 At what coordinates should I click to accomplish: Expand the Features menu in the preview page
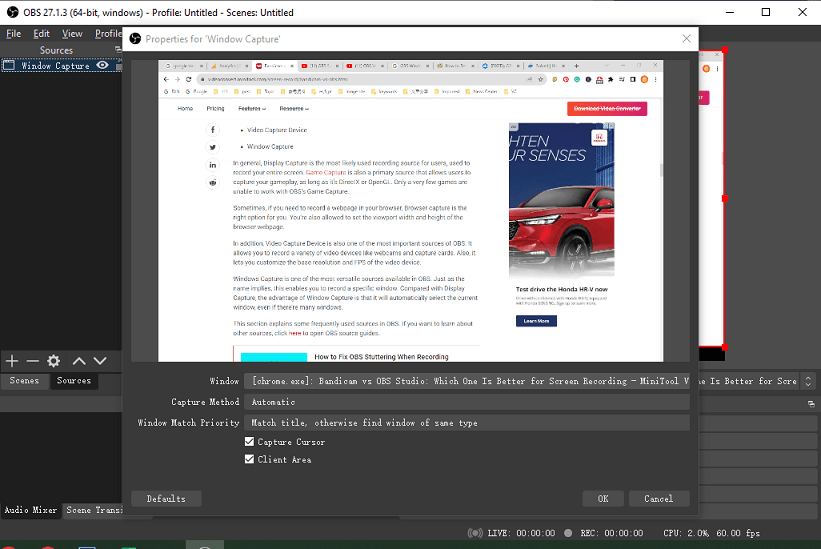[252, 108]
